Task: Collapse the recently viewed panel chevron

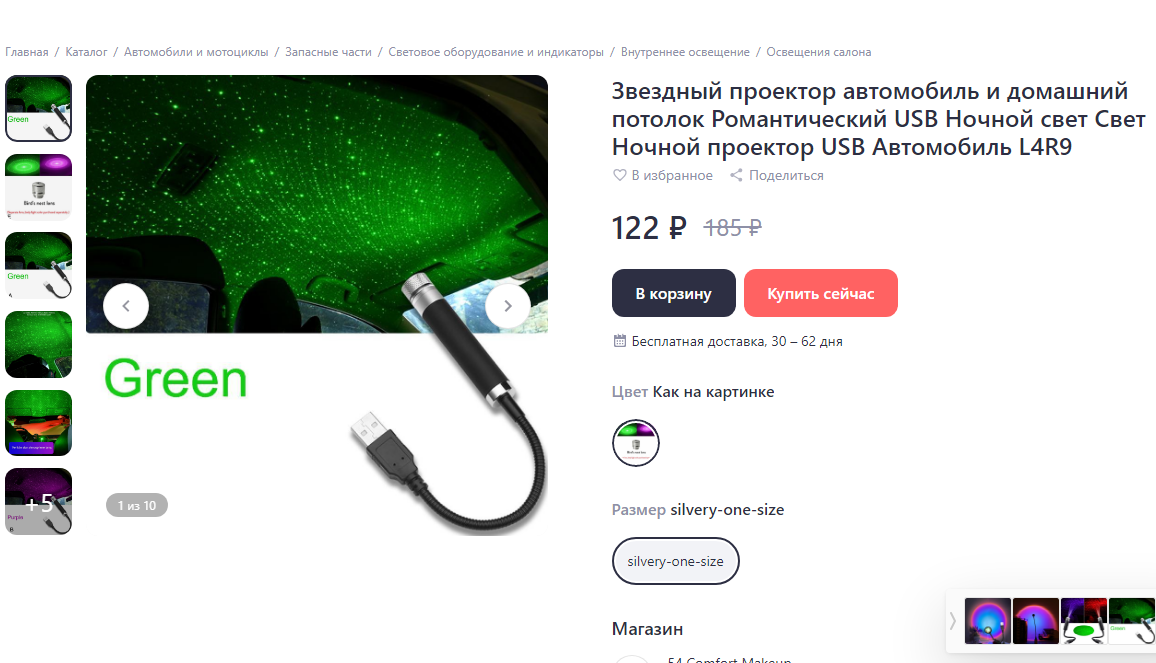Action: (953, 621)
